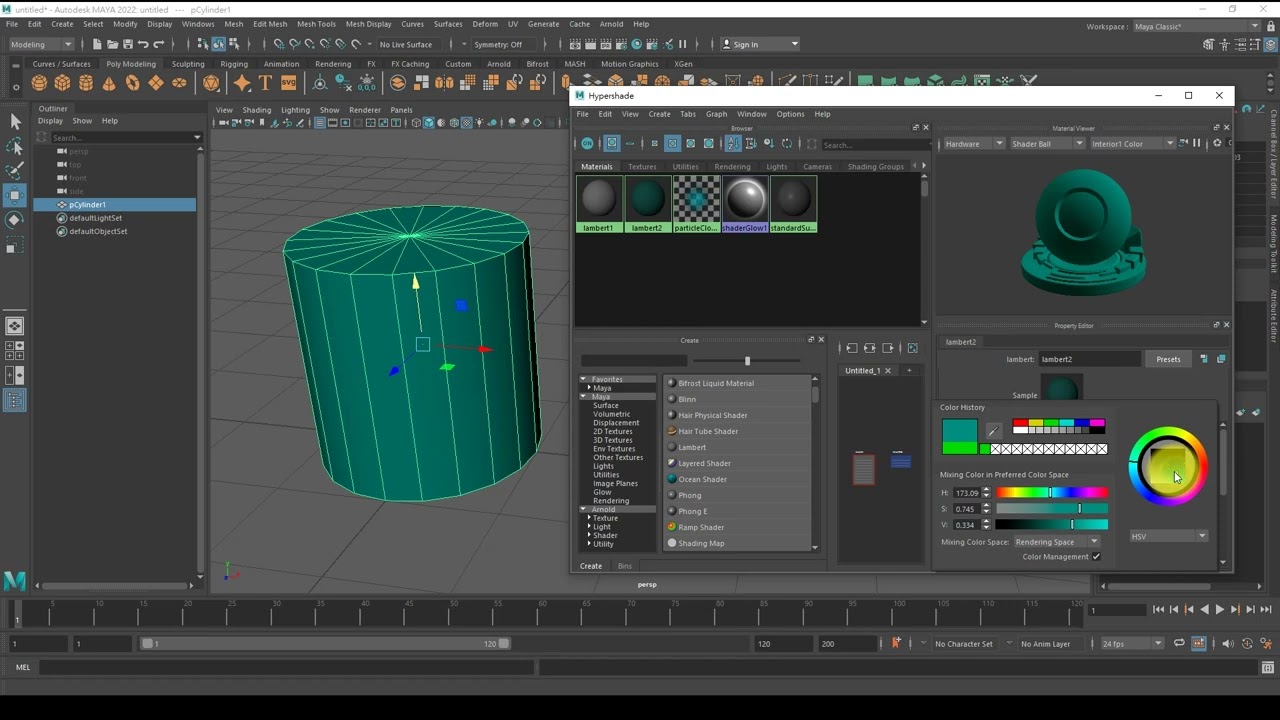Open the Interior1 Color environment dropdown
This screenshot has height=720, width=1280.
pyautogui.click(x=1132, y=144)
